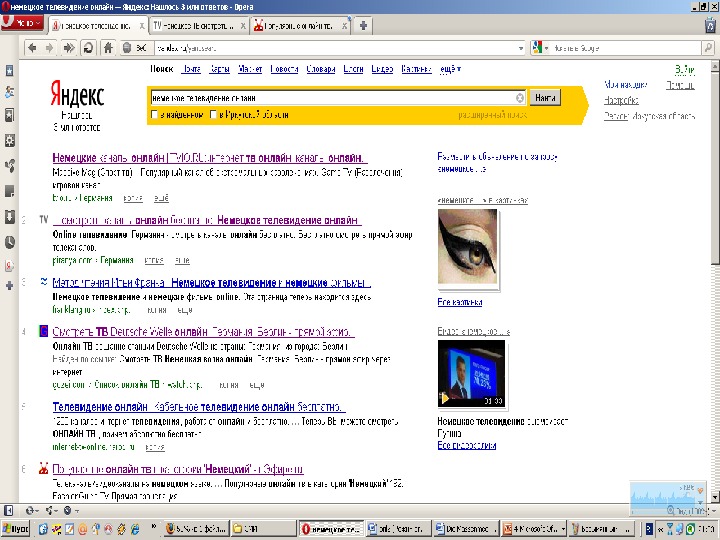Click the site security badge in the address bar
The image size is (720, 540).
135,48
